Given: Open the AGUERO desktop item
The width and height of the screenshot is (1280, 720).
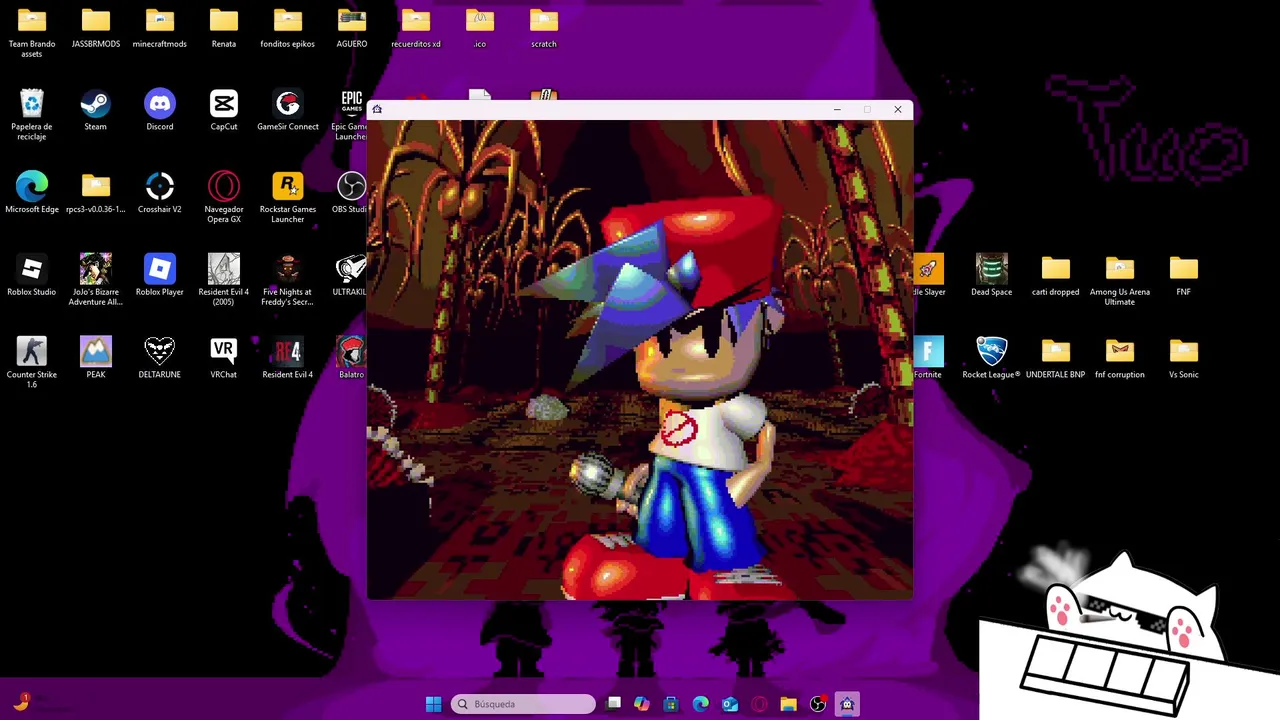Looking at the screenshot, I should [351, 27].
